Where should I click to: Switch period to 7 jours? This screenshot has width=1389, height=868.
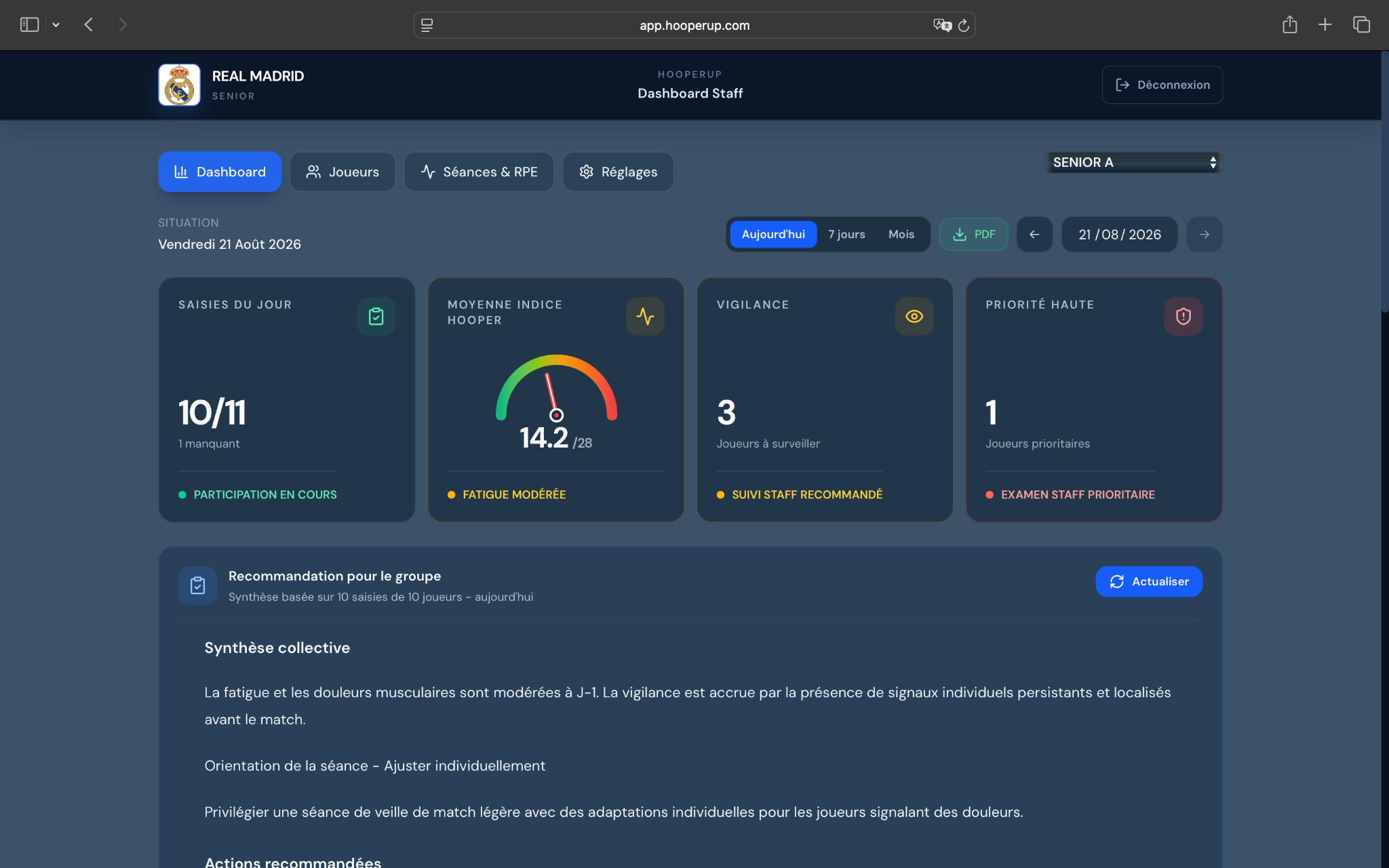coord(846,235)
